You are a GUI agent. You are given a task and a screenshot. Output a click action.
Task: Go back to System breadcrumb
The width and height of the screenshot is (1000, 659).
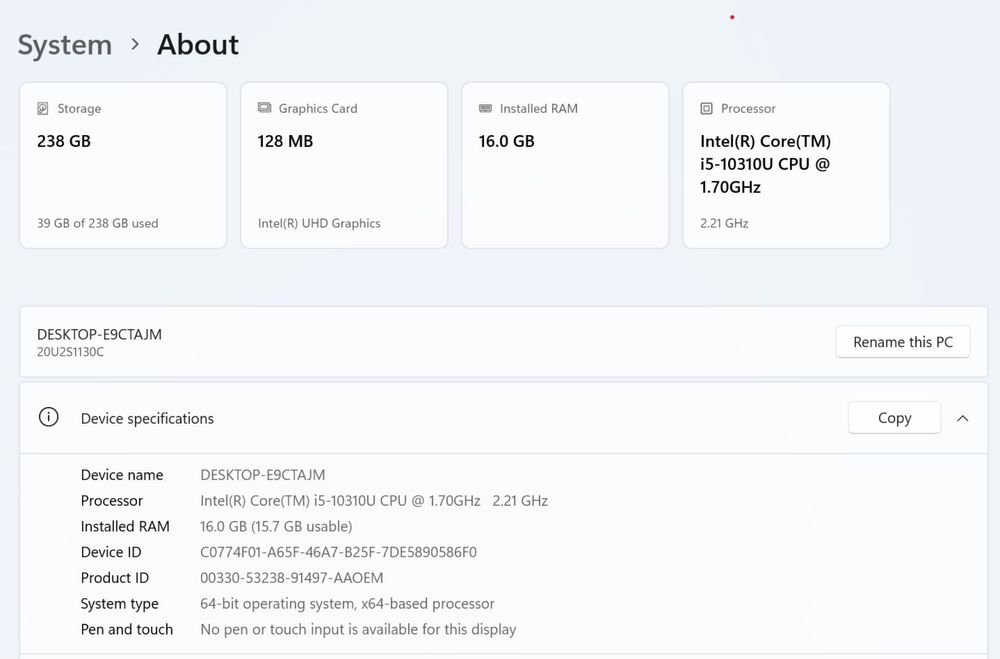click(x=65, y=45)
